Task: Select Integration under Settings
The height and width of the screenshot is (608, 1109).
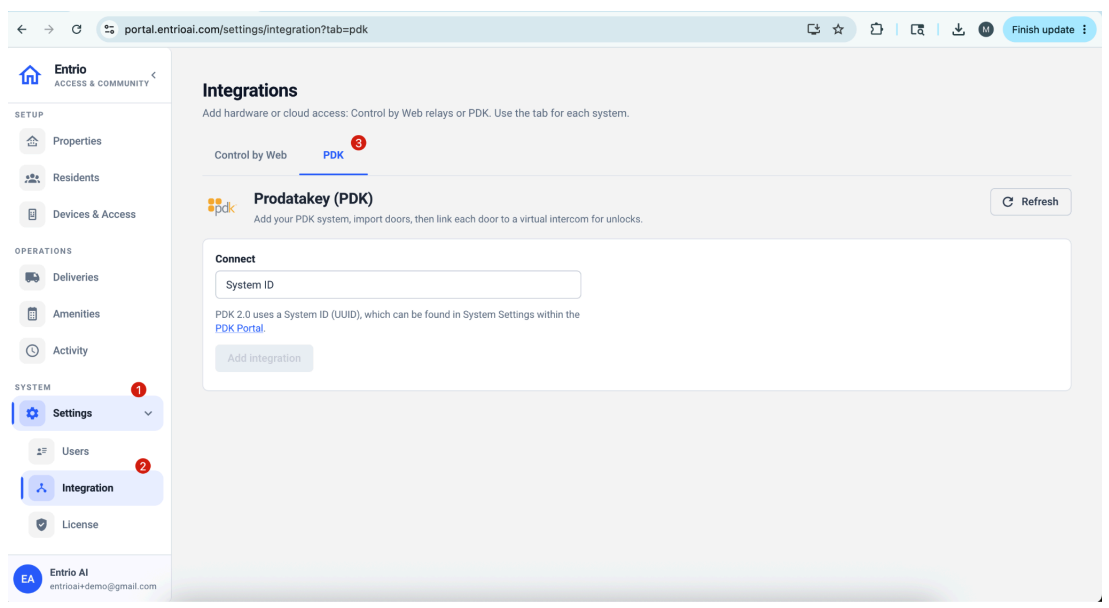Action: click(93, 489)
